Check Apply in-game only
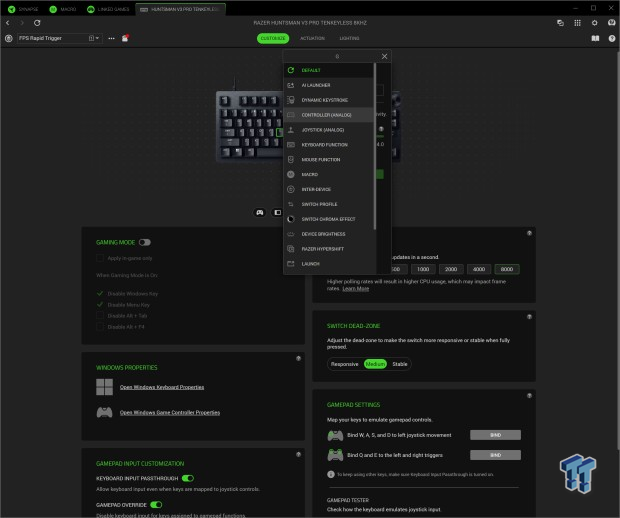 click(x=100, y=258)
